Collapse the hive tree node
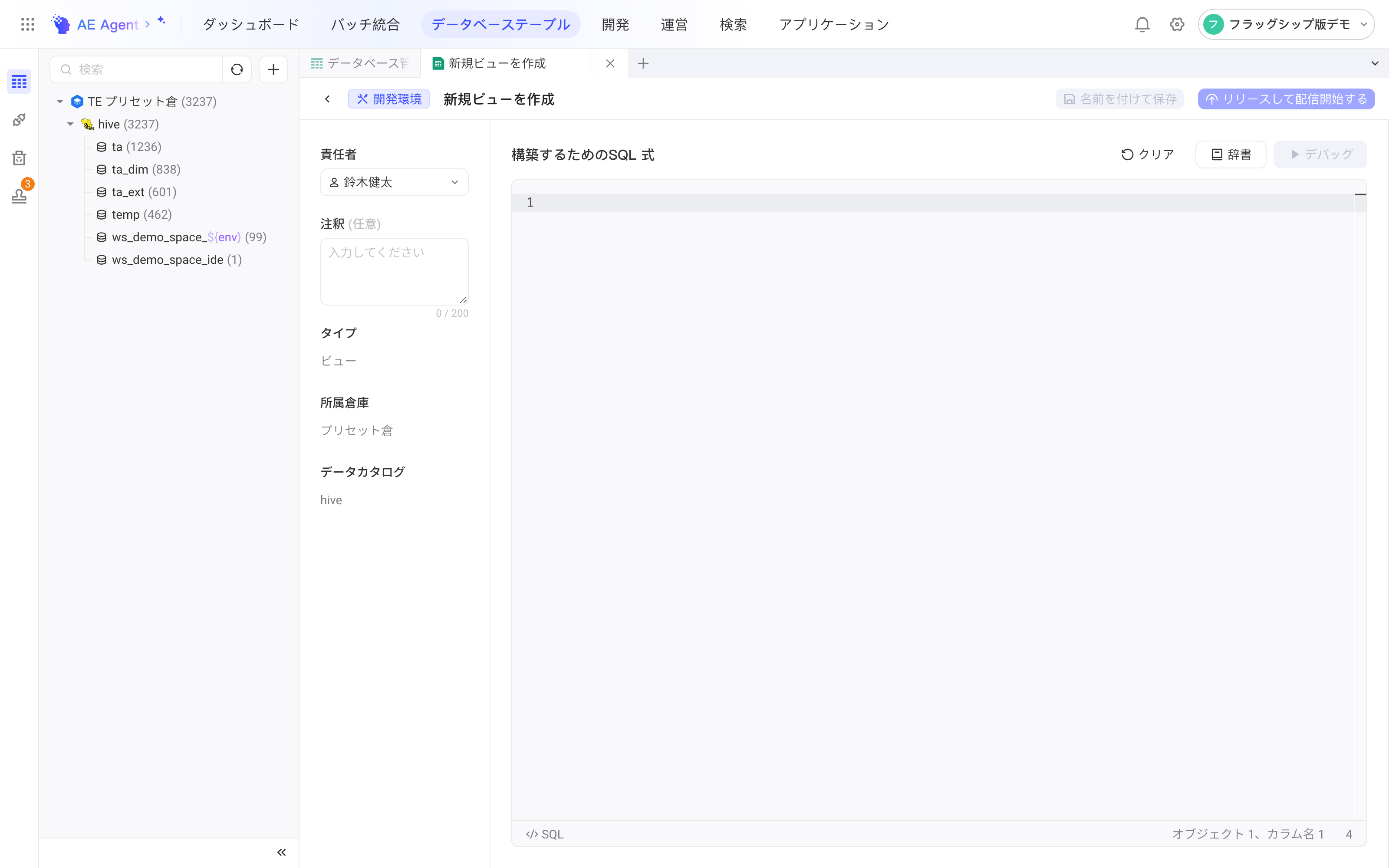This screenshot has height=868, width=1389. [70, 124]
